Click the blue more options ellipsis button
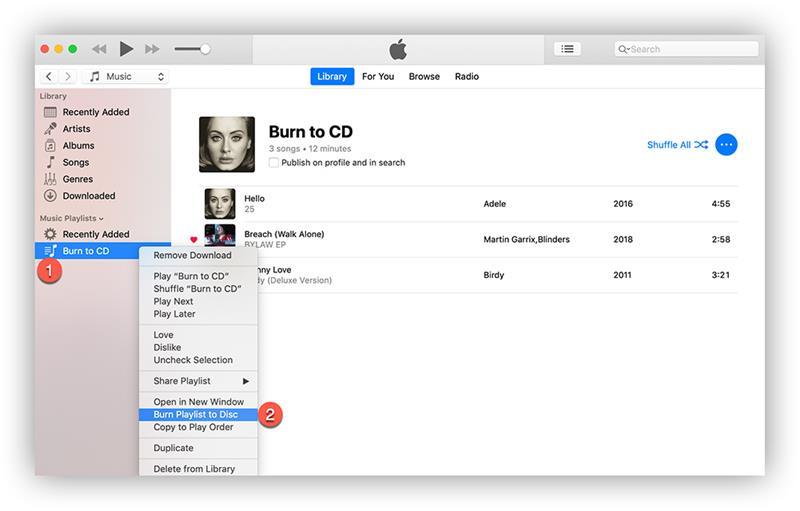The image size is (800, 511). pyautogui.click(x=726, y=145)
